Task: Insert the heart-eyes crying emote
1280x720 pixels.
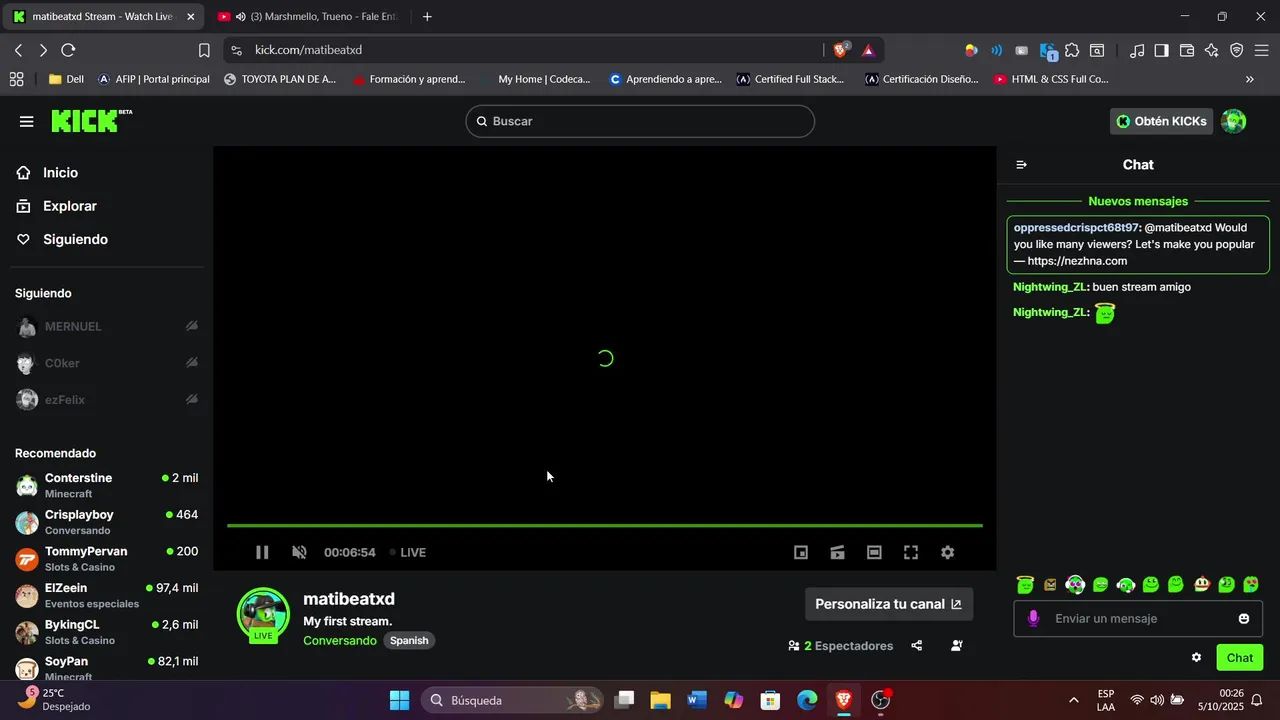Action: click(x=1251, y=585)
